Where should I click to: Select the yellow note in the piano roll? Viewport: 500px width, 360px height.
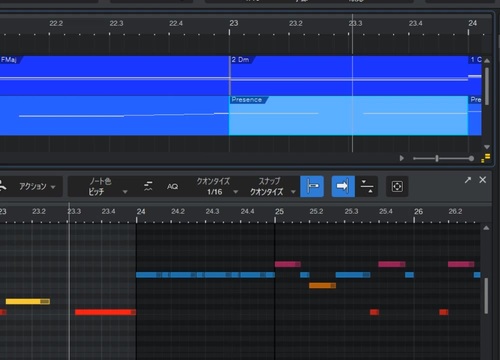pos(28,301)
